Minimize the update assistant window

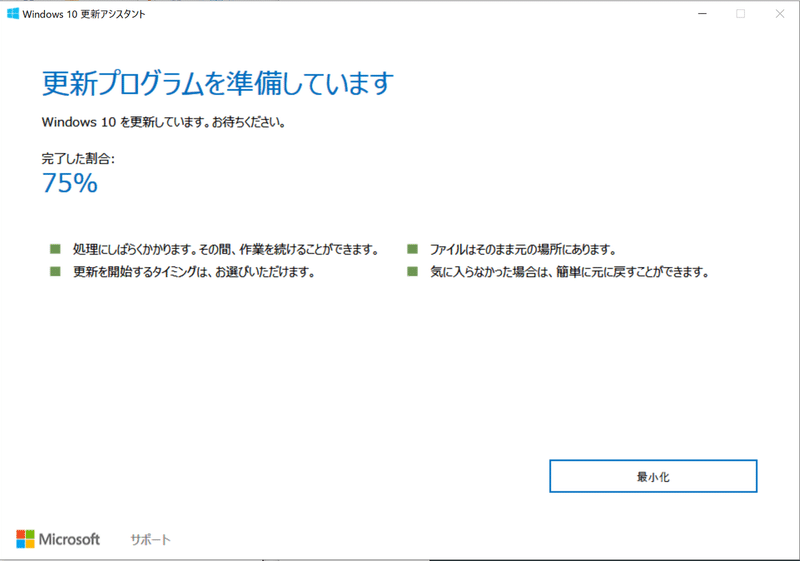click(x=703, y=14)
